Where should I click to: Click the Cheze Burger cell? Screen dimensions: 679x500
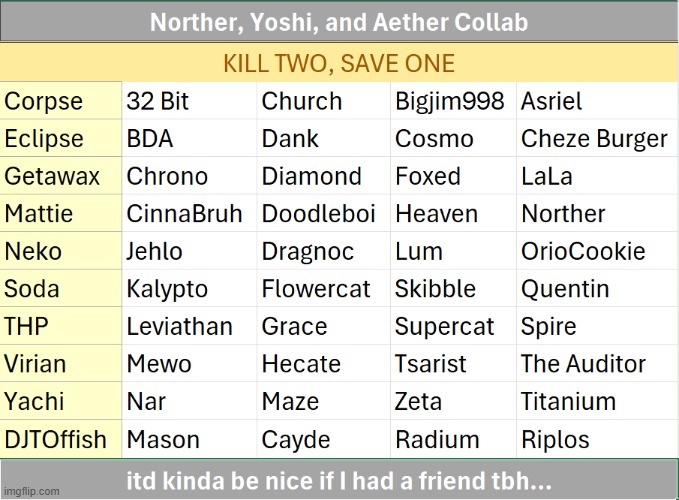[x=597, y=139]
